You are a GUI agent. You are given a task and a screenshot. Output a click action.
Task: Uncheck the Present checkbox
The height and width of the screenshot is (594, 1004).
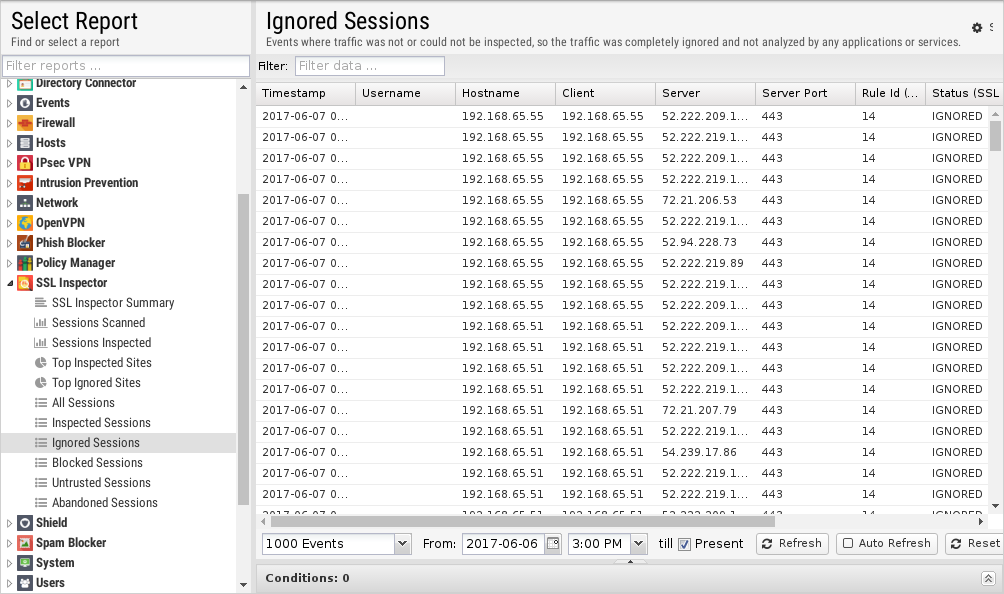tap(684, 544)
